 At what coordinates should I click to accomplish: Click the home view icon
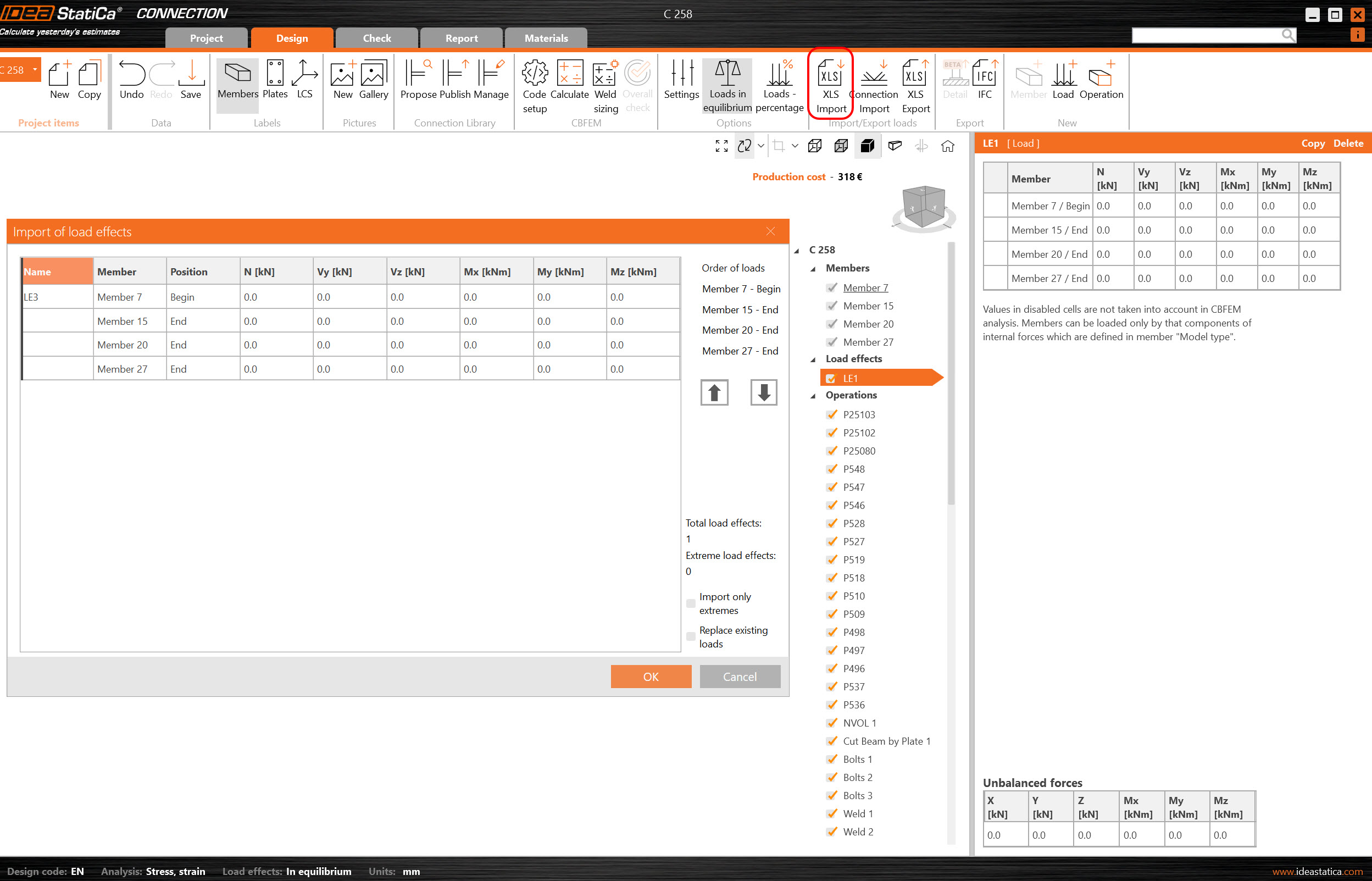coord(947,146)
